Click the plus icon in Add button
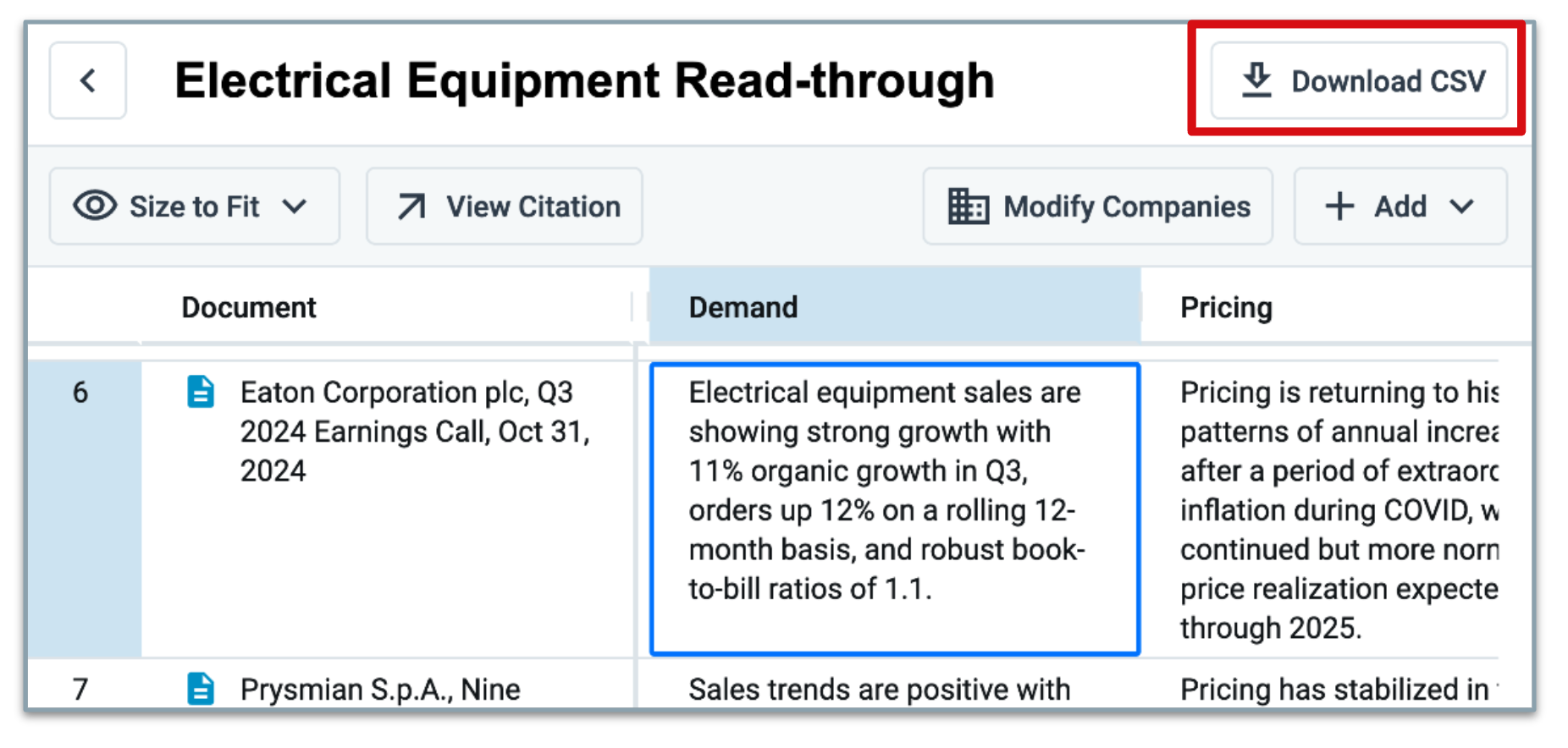The image size is (1568, 748). pyautogui.click(x=1339, y=206)
